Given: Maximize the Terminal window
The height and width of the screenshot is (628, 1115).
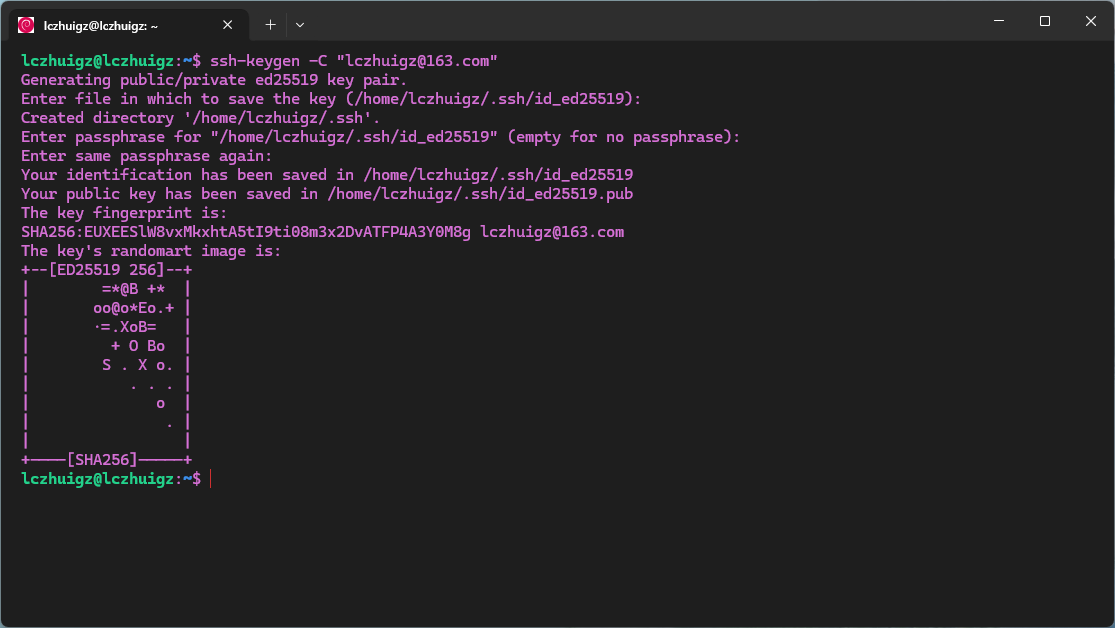Looking at the screenshot, I should (1044, 21).
